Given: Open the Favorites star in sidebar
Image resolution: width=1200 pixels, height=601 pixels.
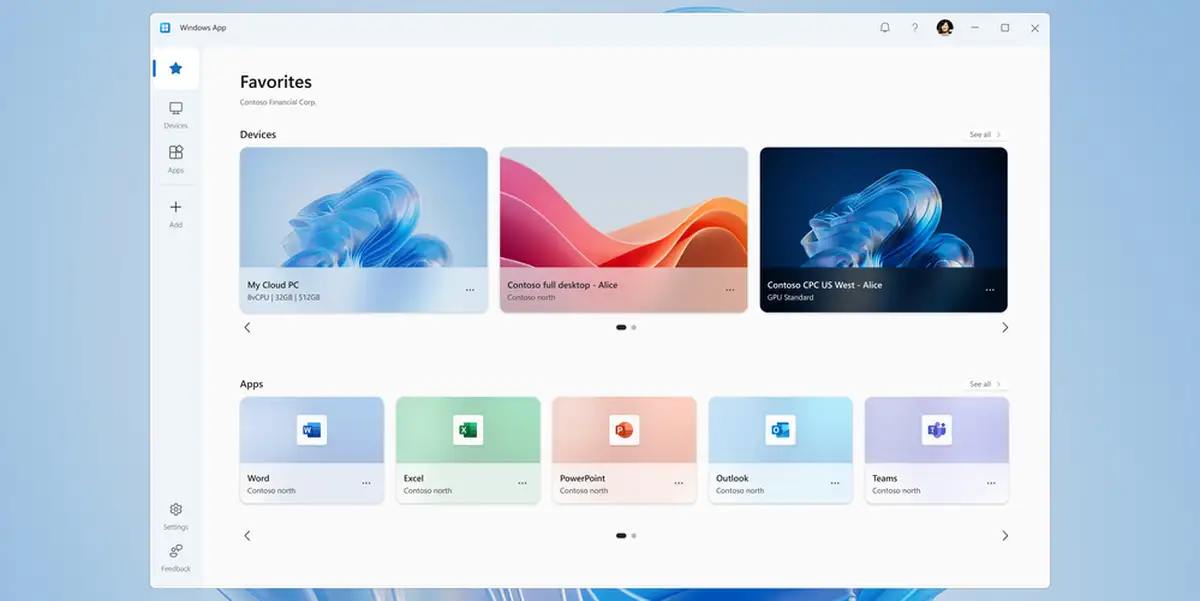Looking at the screenshot, I should [176, 69].
